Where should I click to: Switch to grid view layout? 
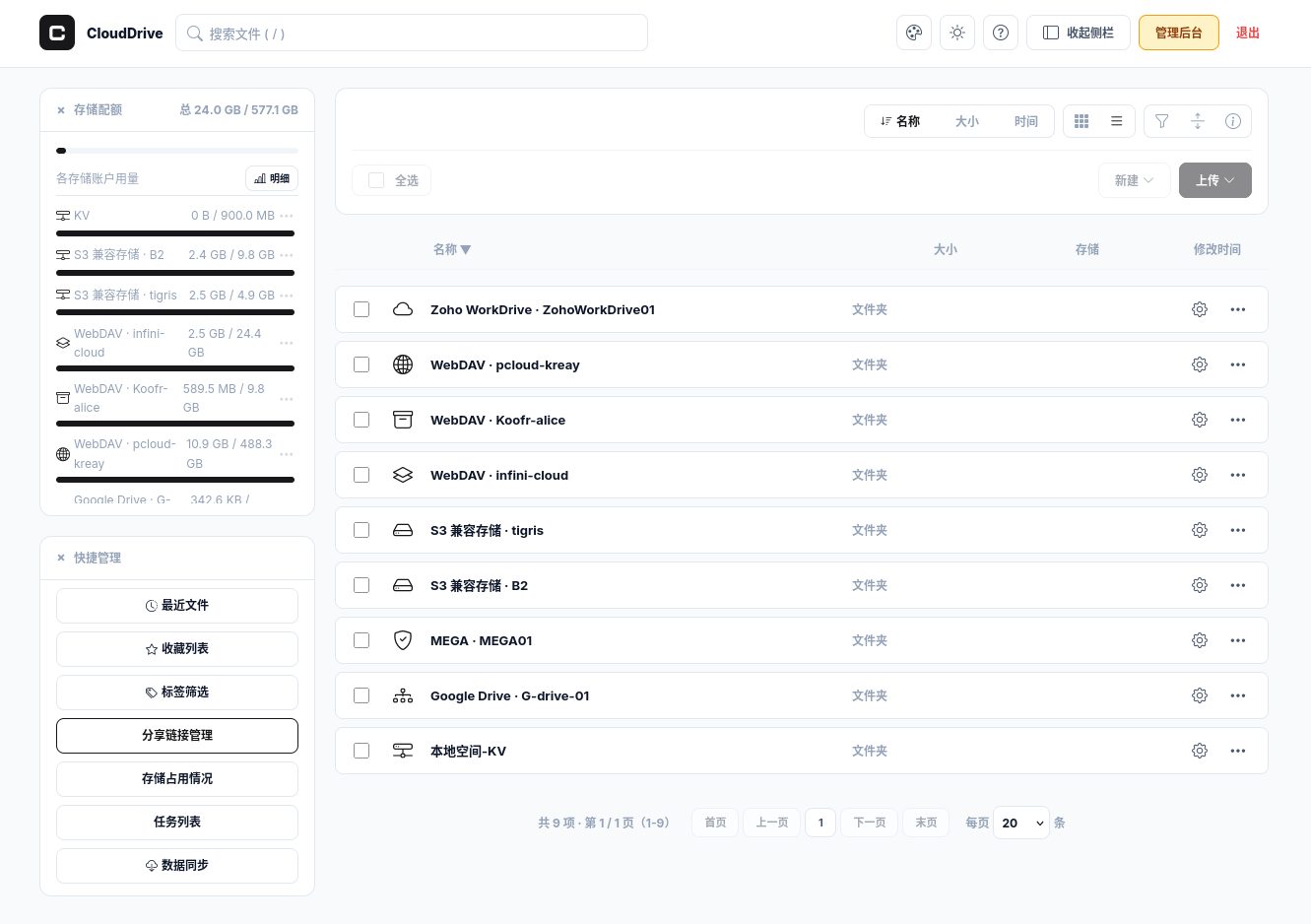pyautogui.click(x=1082, y=121)
